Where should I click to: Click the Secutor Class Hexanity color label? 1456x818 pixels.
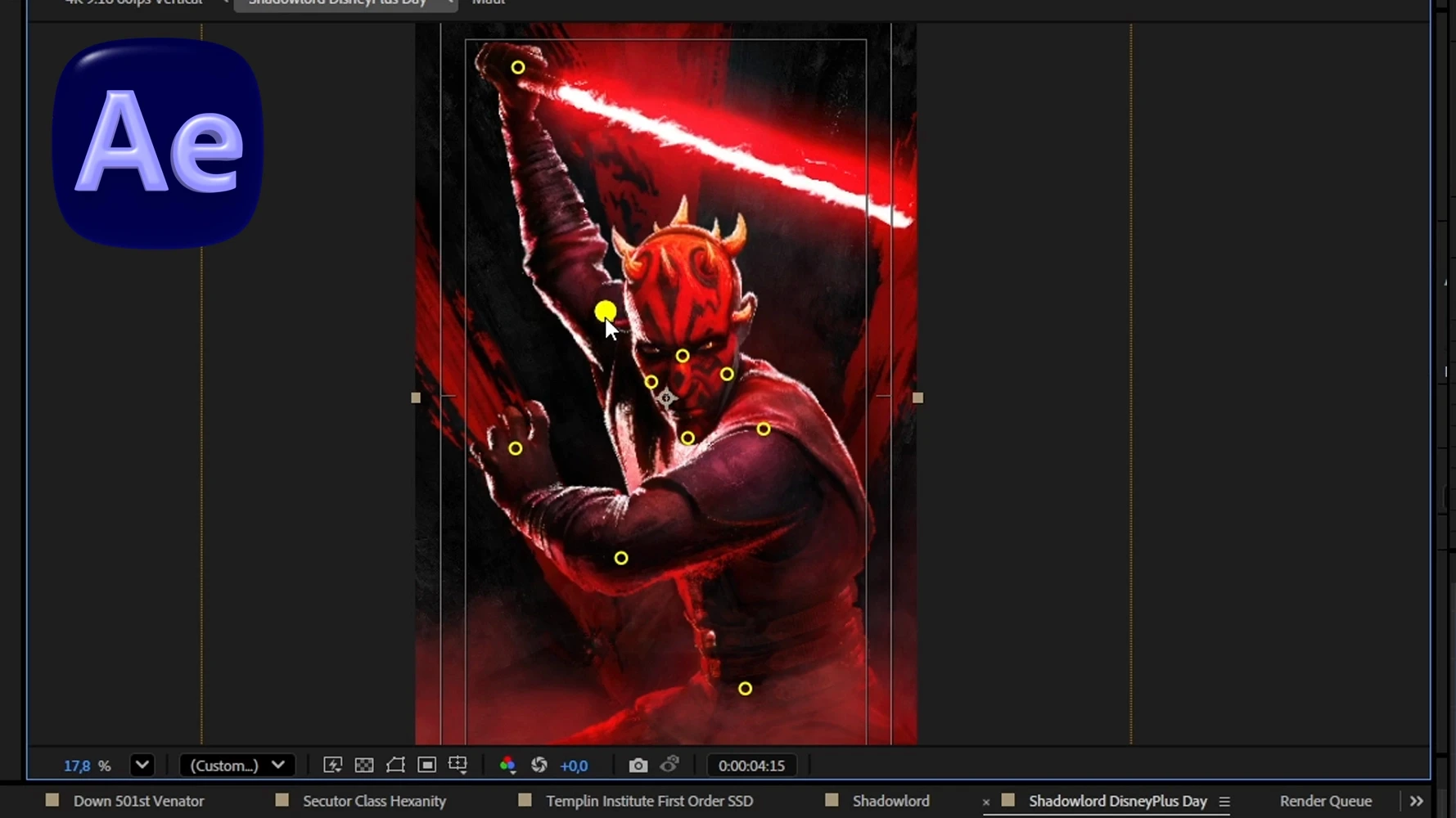click(x=282, y=800)
